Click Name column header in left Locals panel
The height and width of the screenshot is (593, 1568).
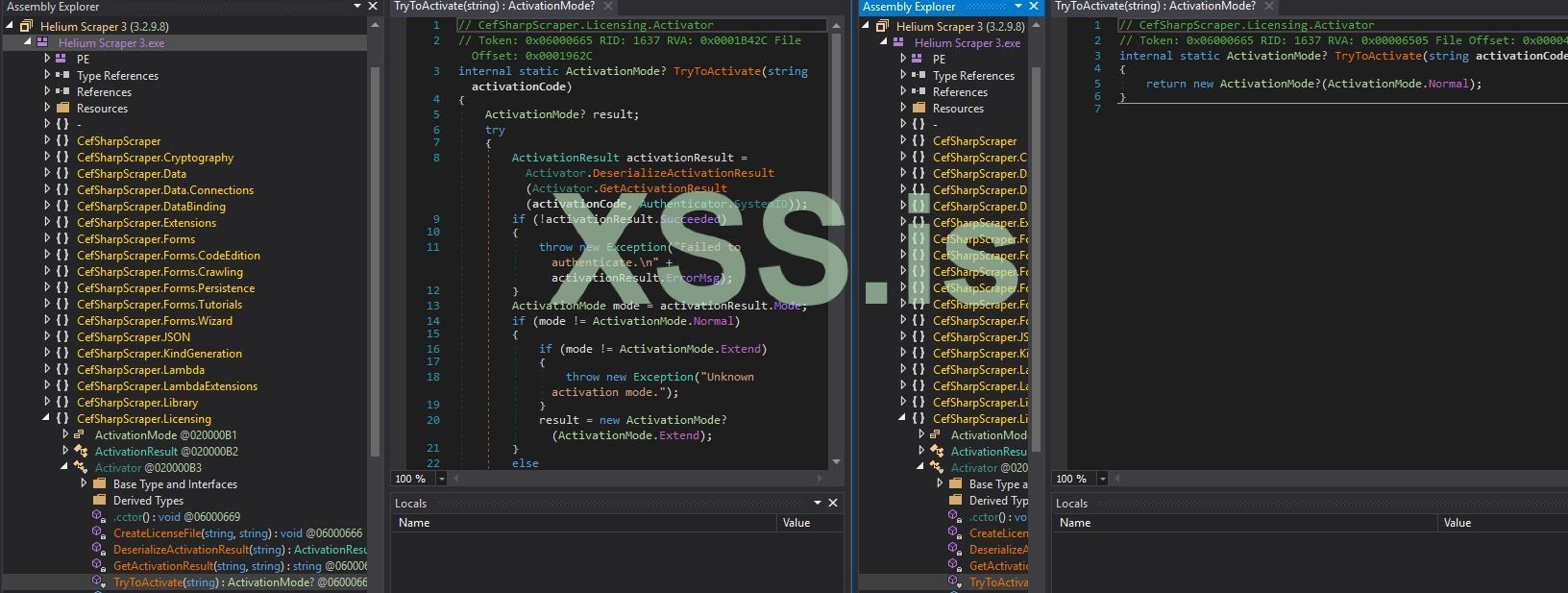584,523
